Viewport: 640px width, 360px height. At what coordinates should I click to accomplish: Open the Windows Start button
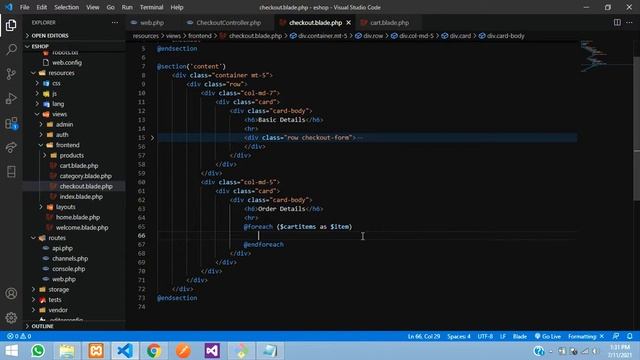11,351
